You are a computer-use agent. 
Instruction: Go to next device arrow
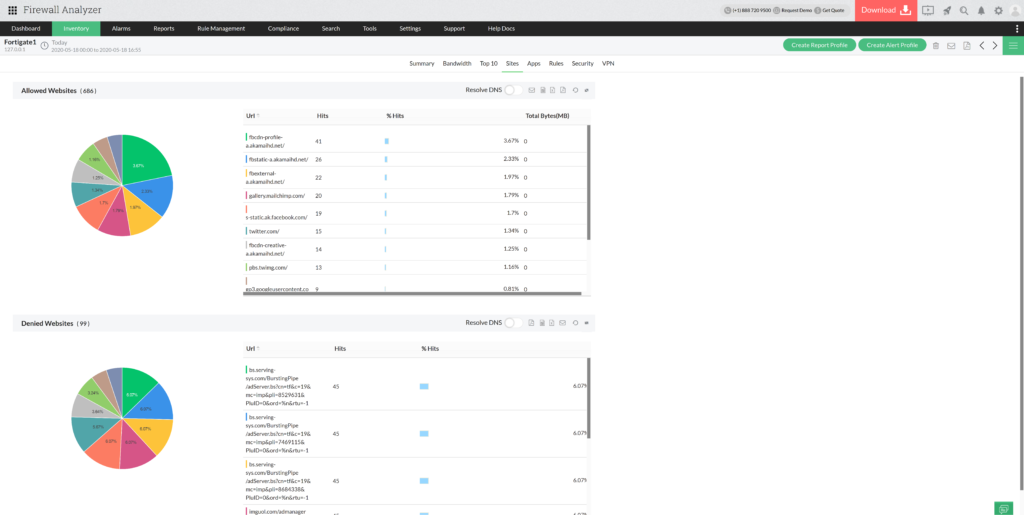point(995,45)
